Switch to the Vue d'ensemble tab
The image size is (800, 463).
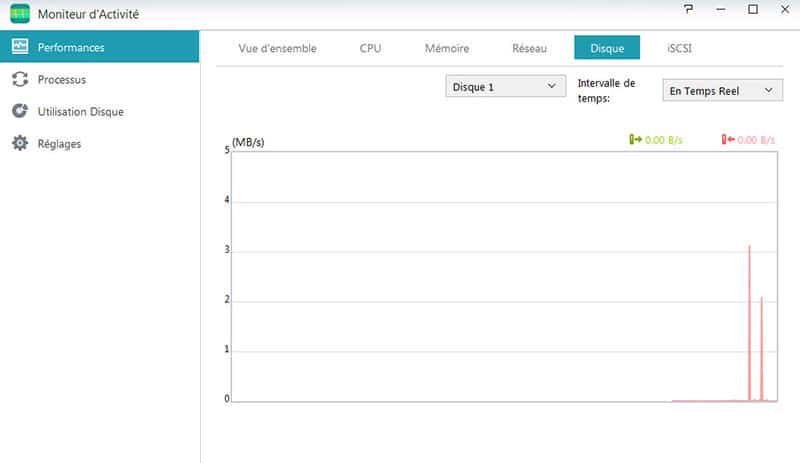pyautogui.click(x=278, y=48)
